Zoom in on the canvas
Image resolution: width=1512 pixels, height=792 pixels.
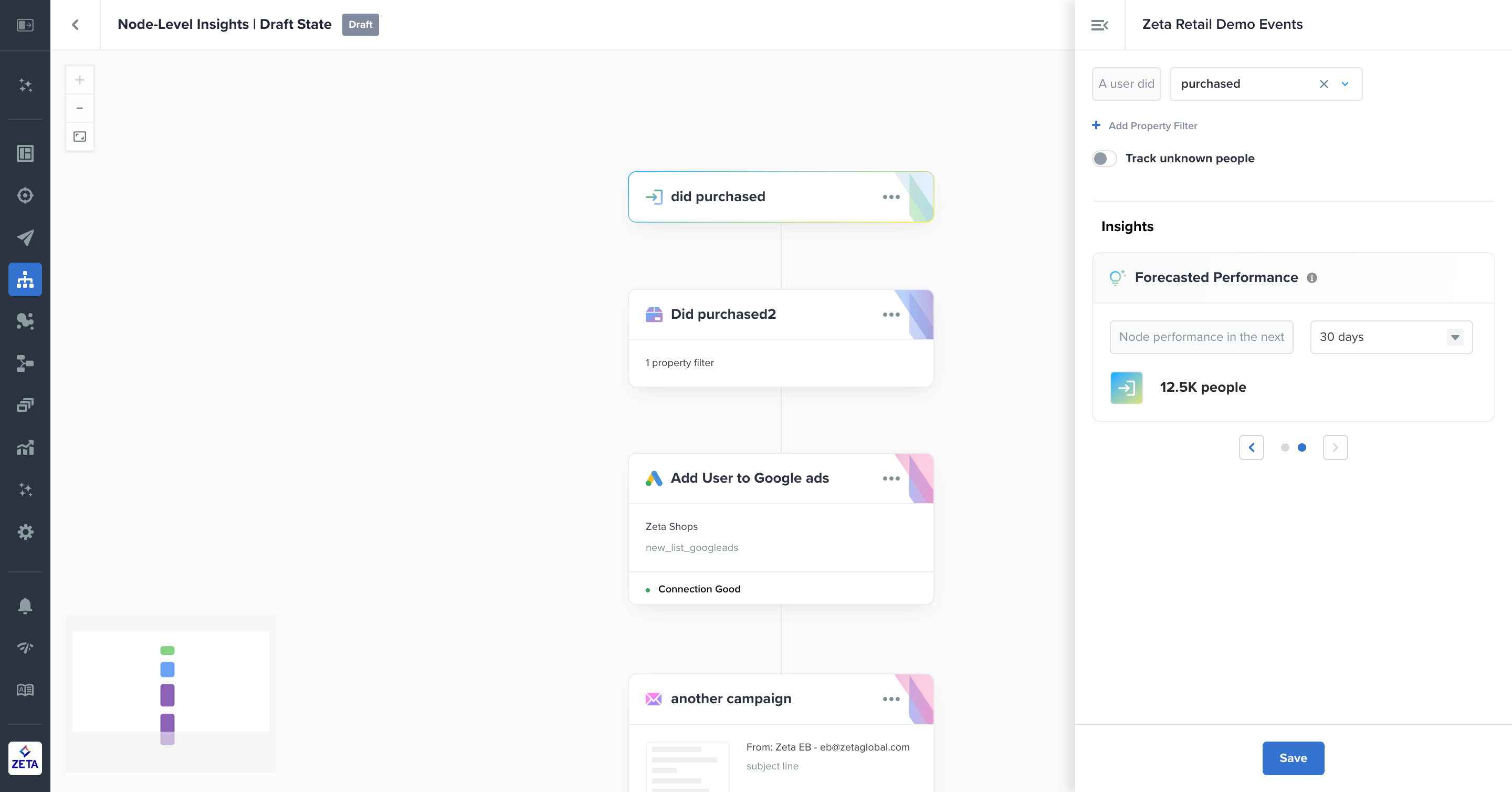80,80
